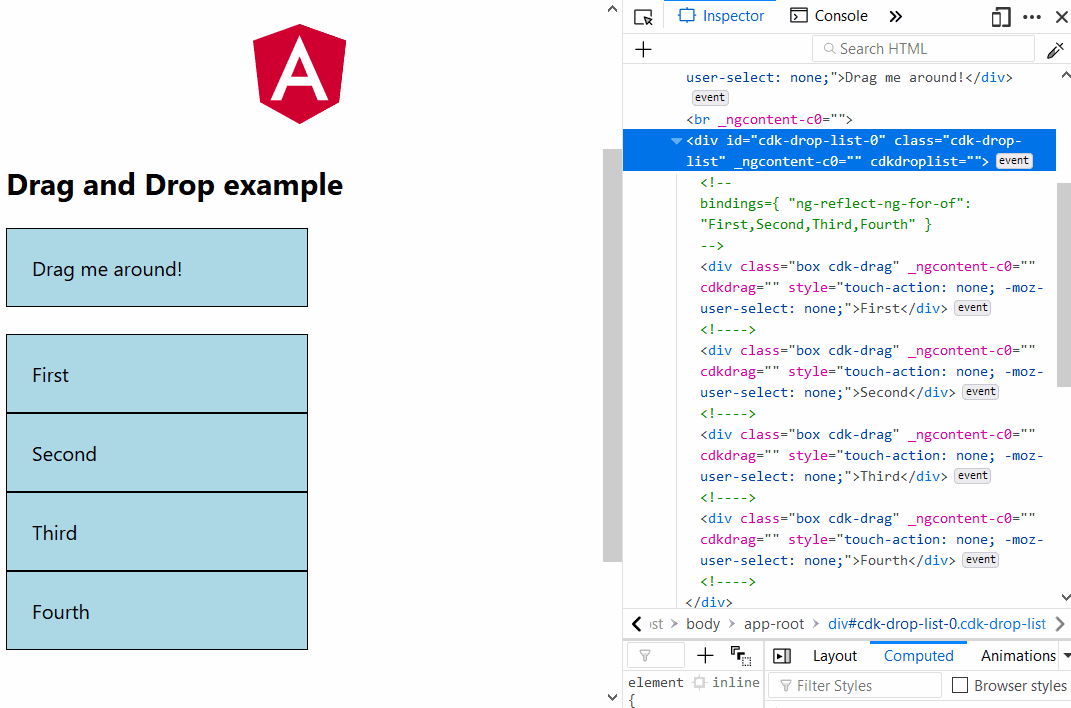Select the element picker tool
The width and height of the screenshot is (1071, 708).
641,16
